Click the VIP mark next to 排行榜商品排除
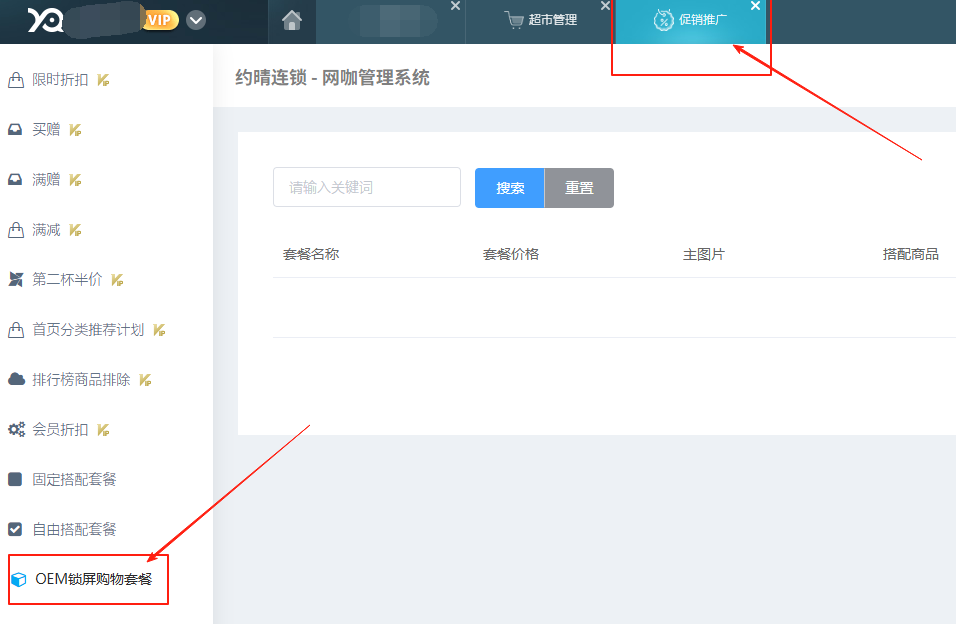This screenshot has width=956, height=624. point(145,380)
